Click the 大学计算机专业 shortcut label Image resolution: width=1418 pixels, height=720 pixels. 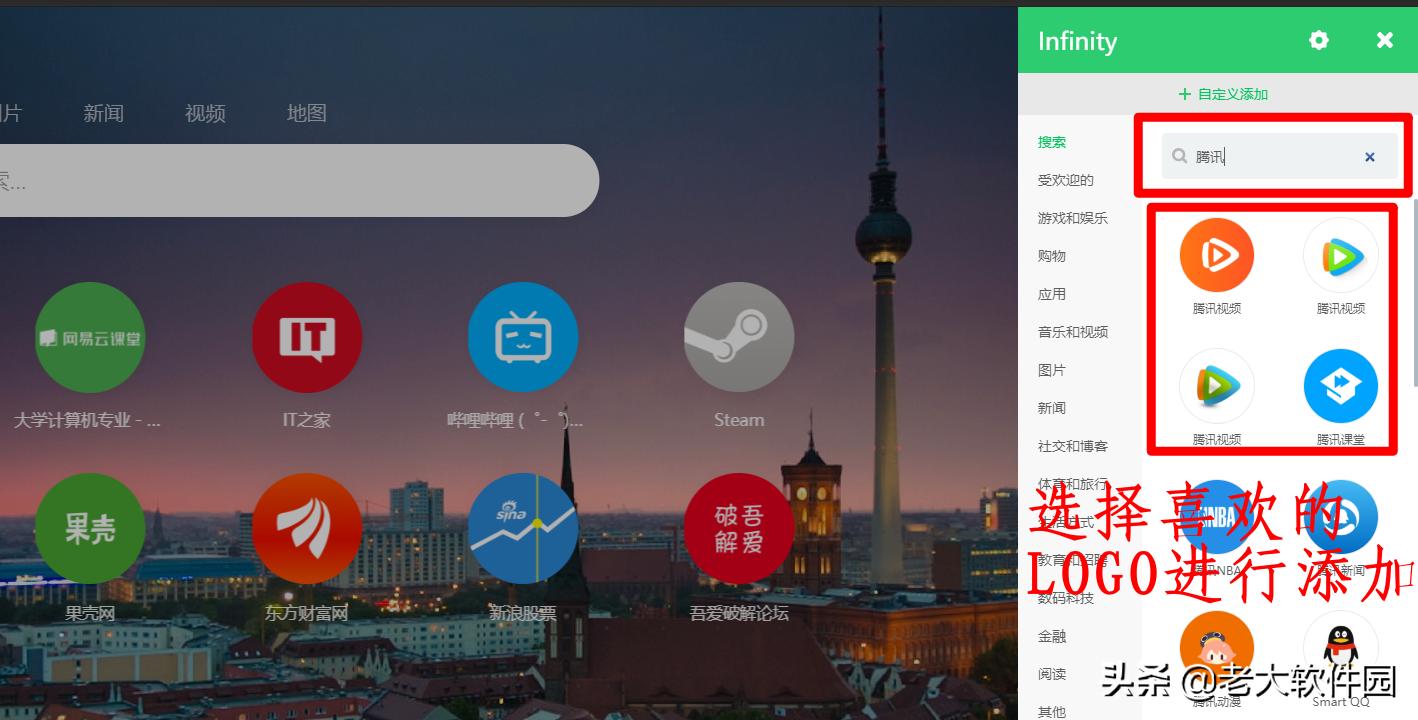coord(87,420)
